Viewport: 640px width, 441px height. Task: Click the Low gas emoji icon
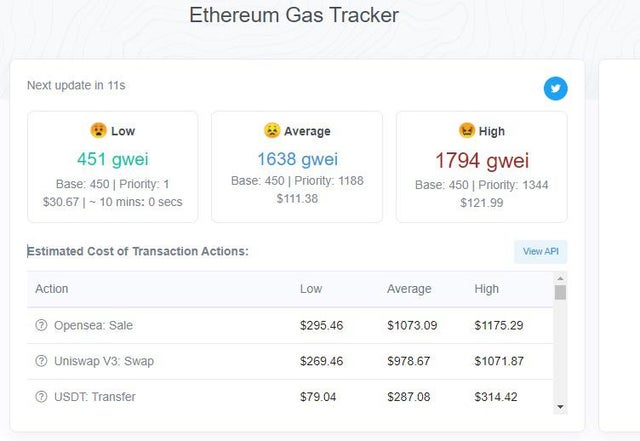(98, 130)
